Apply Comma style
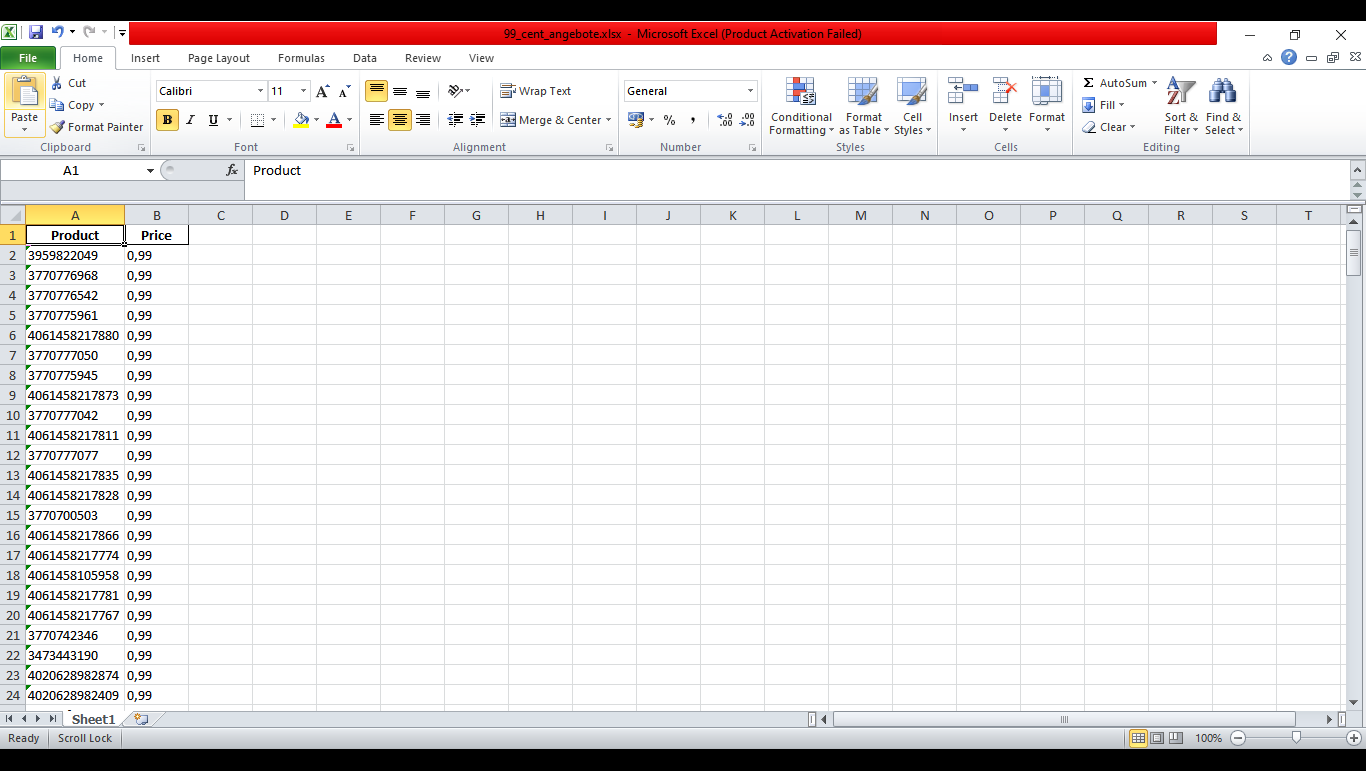This screenshot has height=771, width=1366. (x=692, y=120)
